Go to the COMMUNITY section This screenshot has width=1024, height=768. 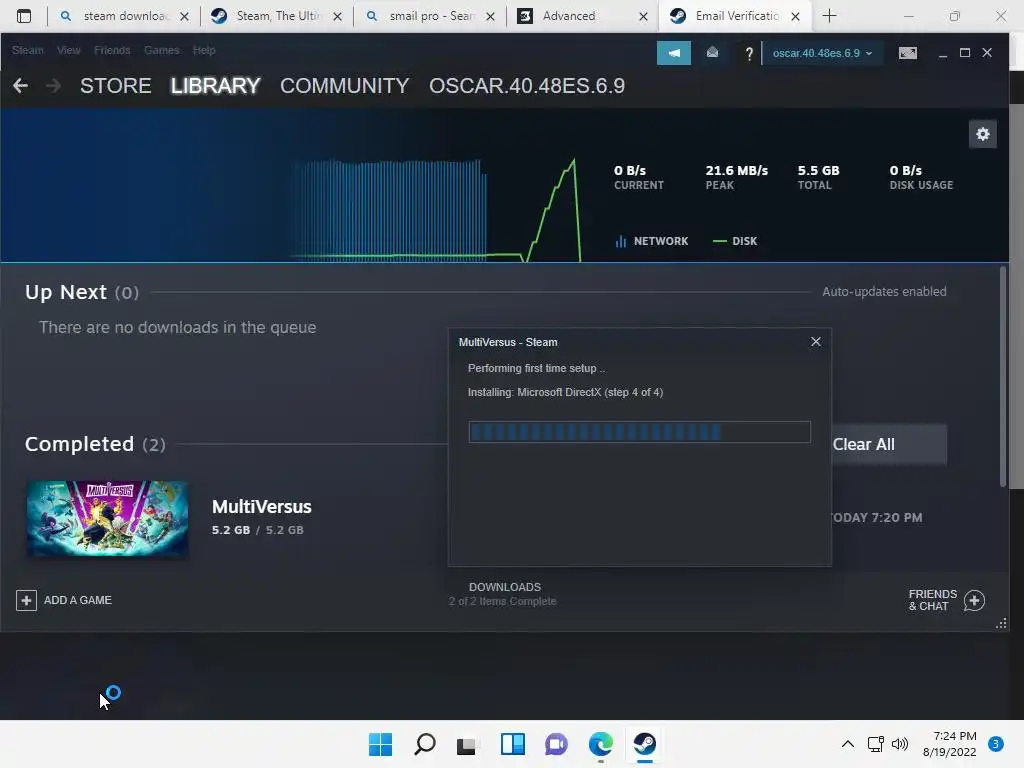tap(345, 86)
